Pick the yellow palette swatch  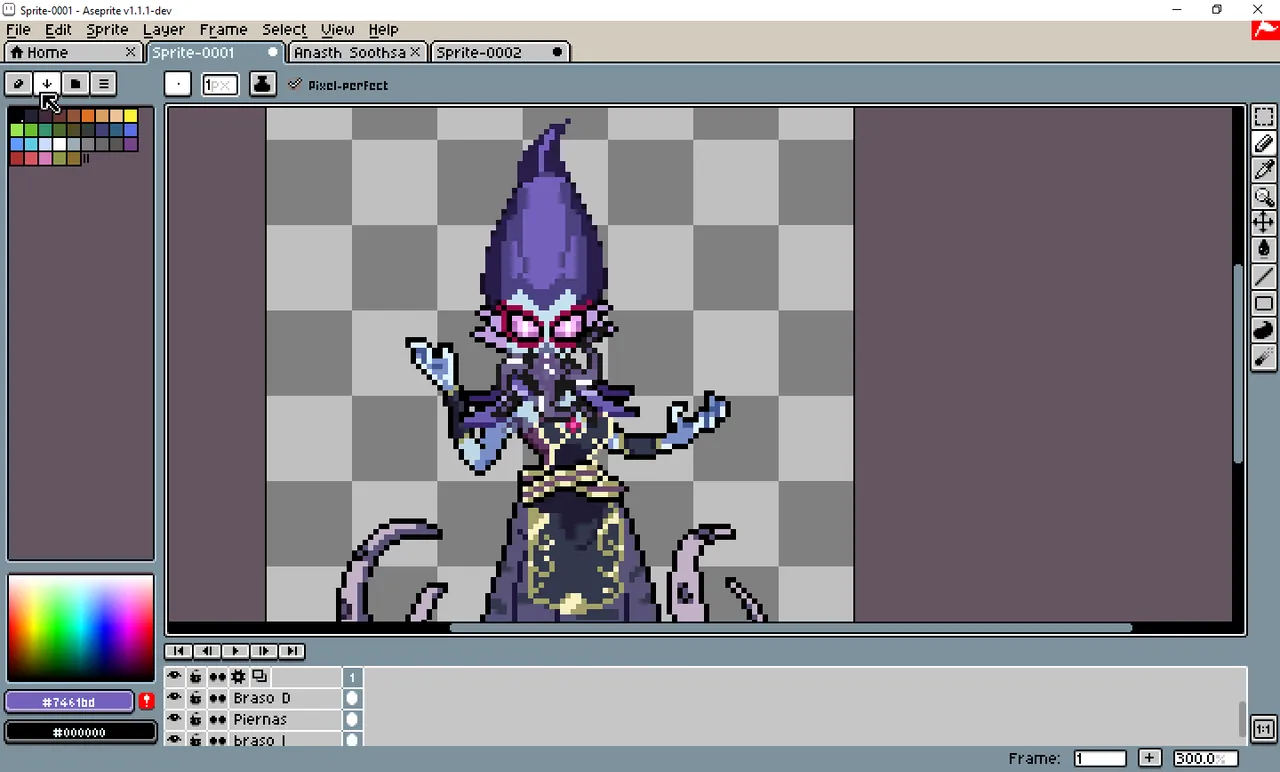click(130, 116)
